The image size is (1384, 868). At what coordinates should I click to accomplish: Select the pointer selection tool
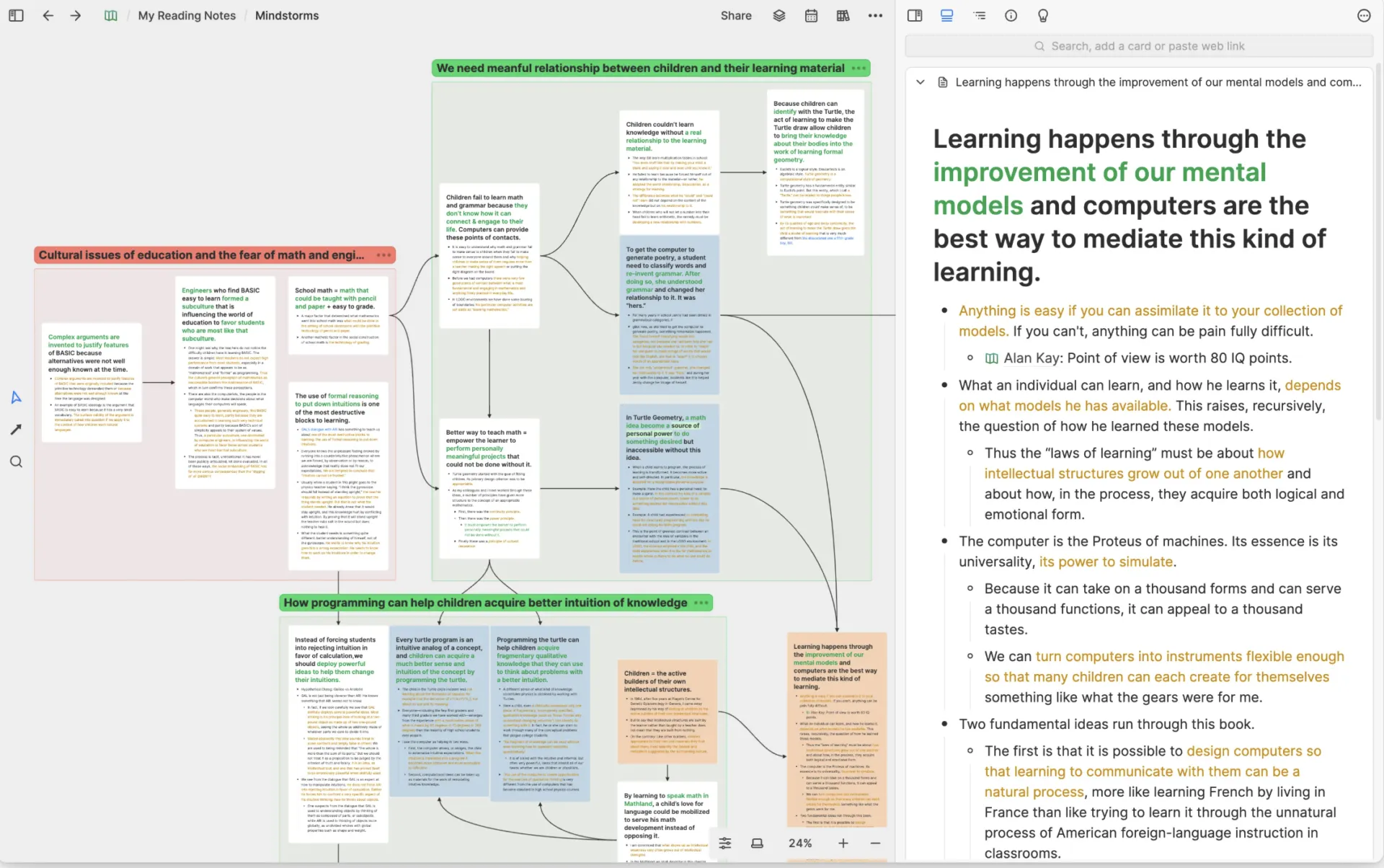coord(16,397)
